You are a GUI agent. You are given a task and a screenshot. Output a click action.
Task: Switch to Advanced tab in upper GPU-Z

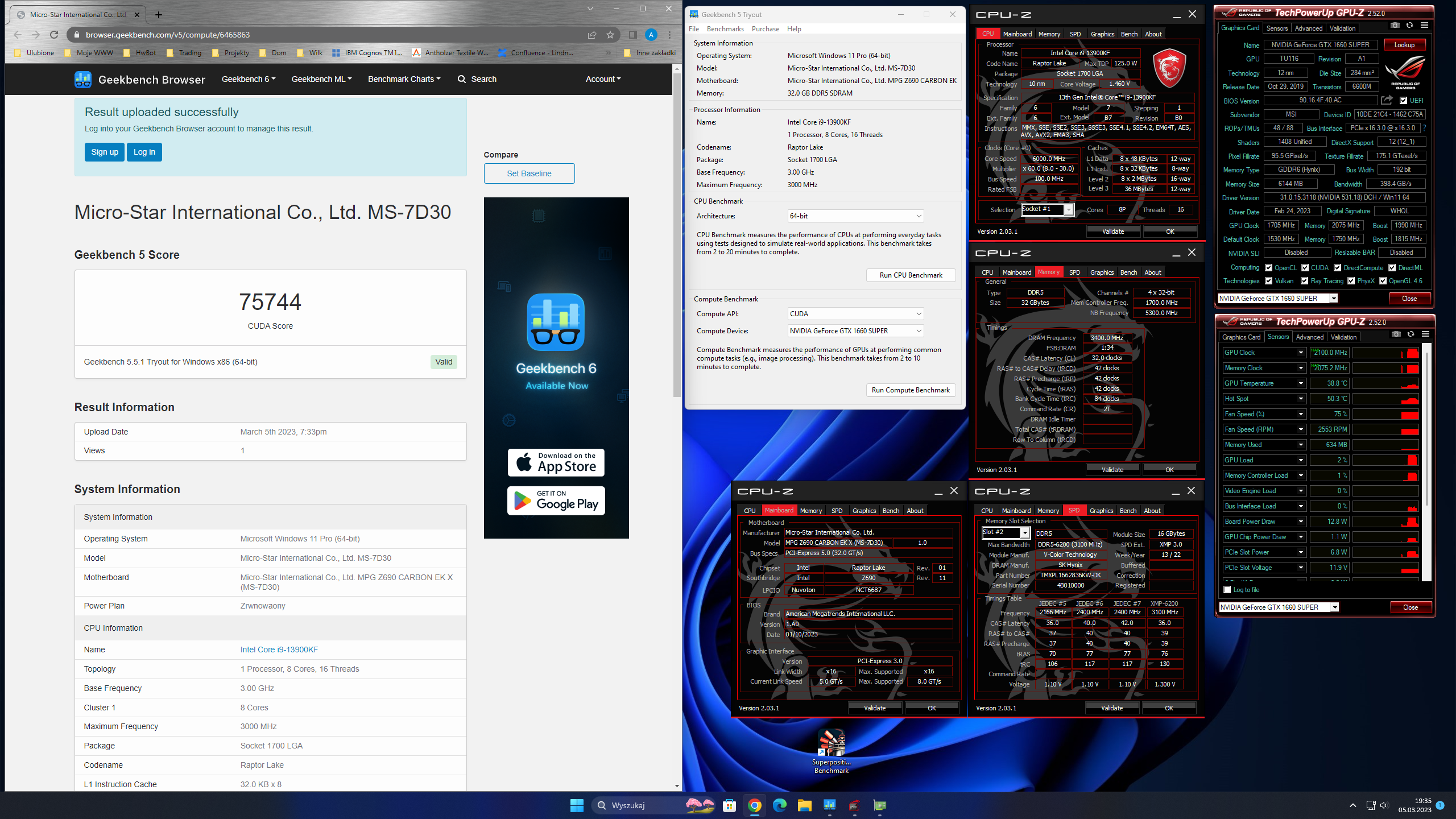coord(1308,28)
